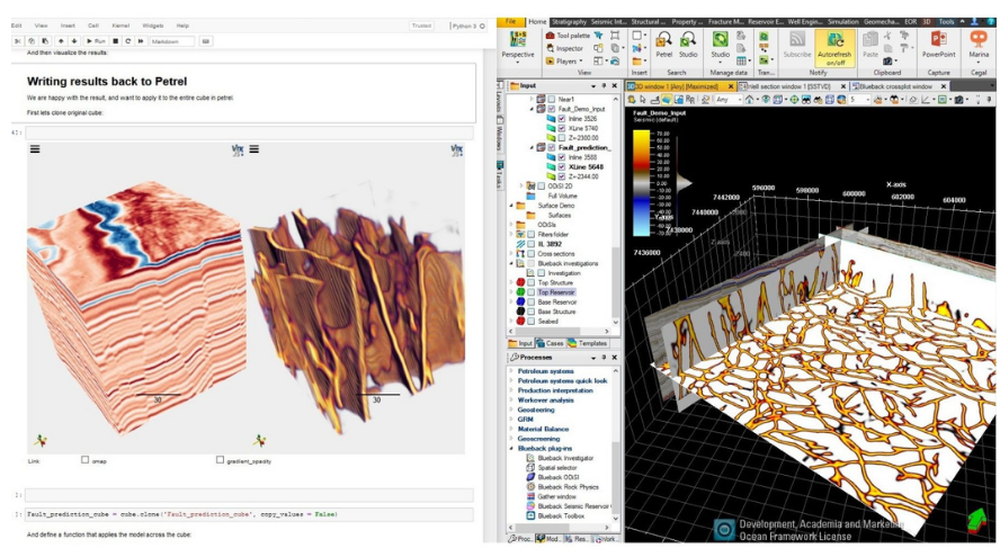Enable the Top Reservoir checkbox
This screenshot has width=1000, height=551.
(x=531, y=292)
